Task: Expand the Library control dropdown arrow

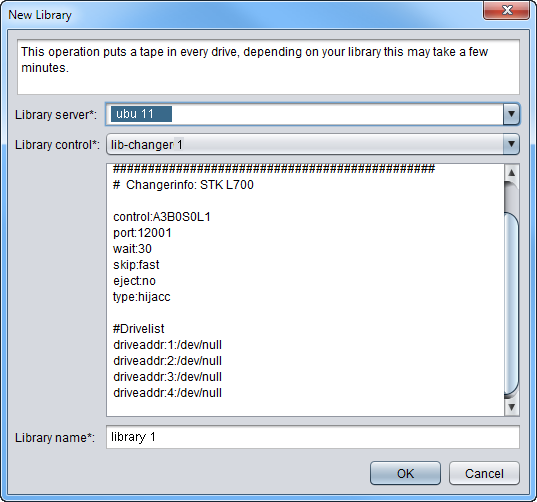Action: point(511,144)
